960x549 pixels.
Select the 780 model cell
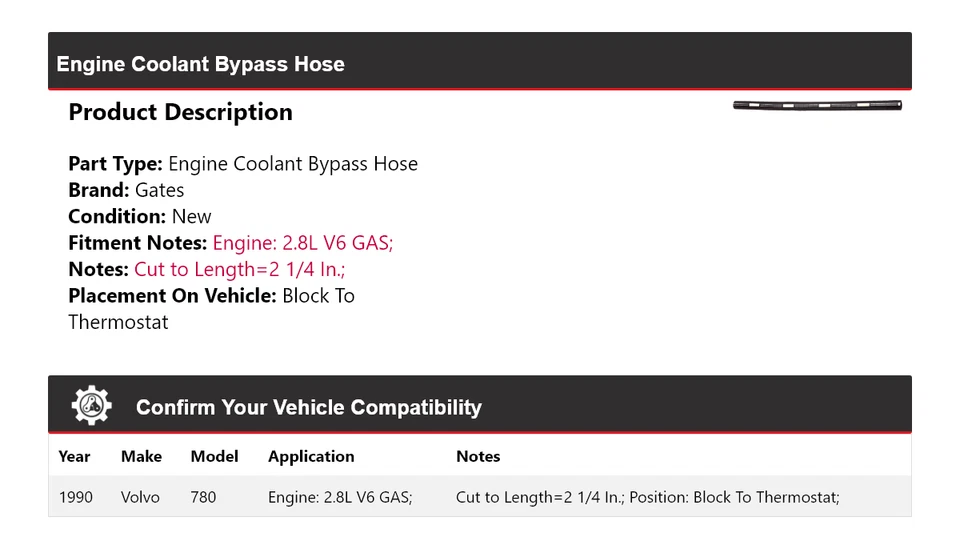coord(203,497)
